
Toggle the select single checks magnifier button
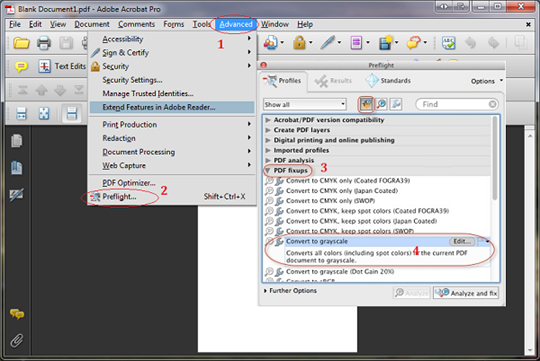click(381, 104)
